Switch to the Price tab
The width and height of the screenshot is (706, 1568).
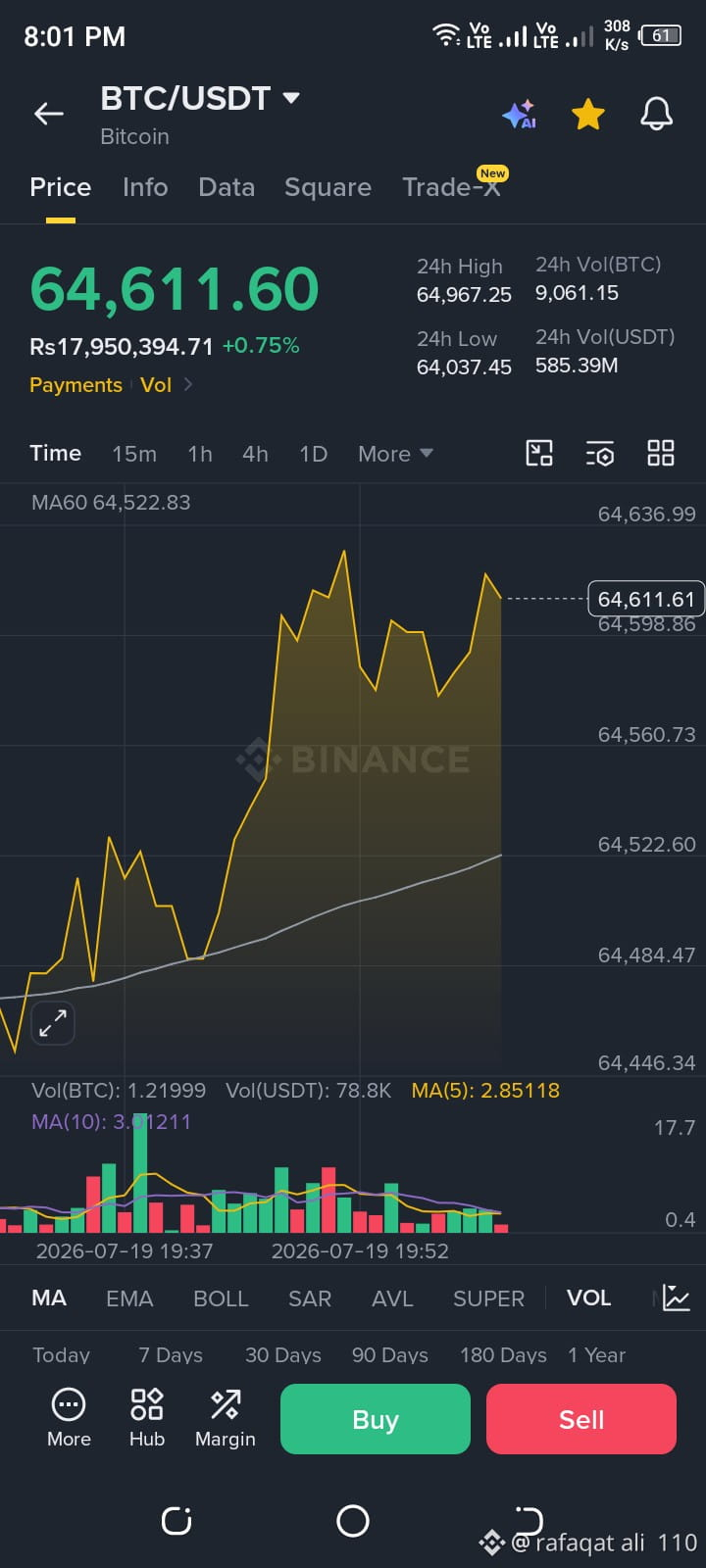(x=61, y=187)
